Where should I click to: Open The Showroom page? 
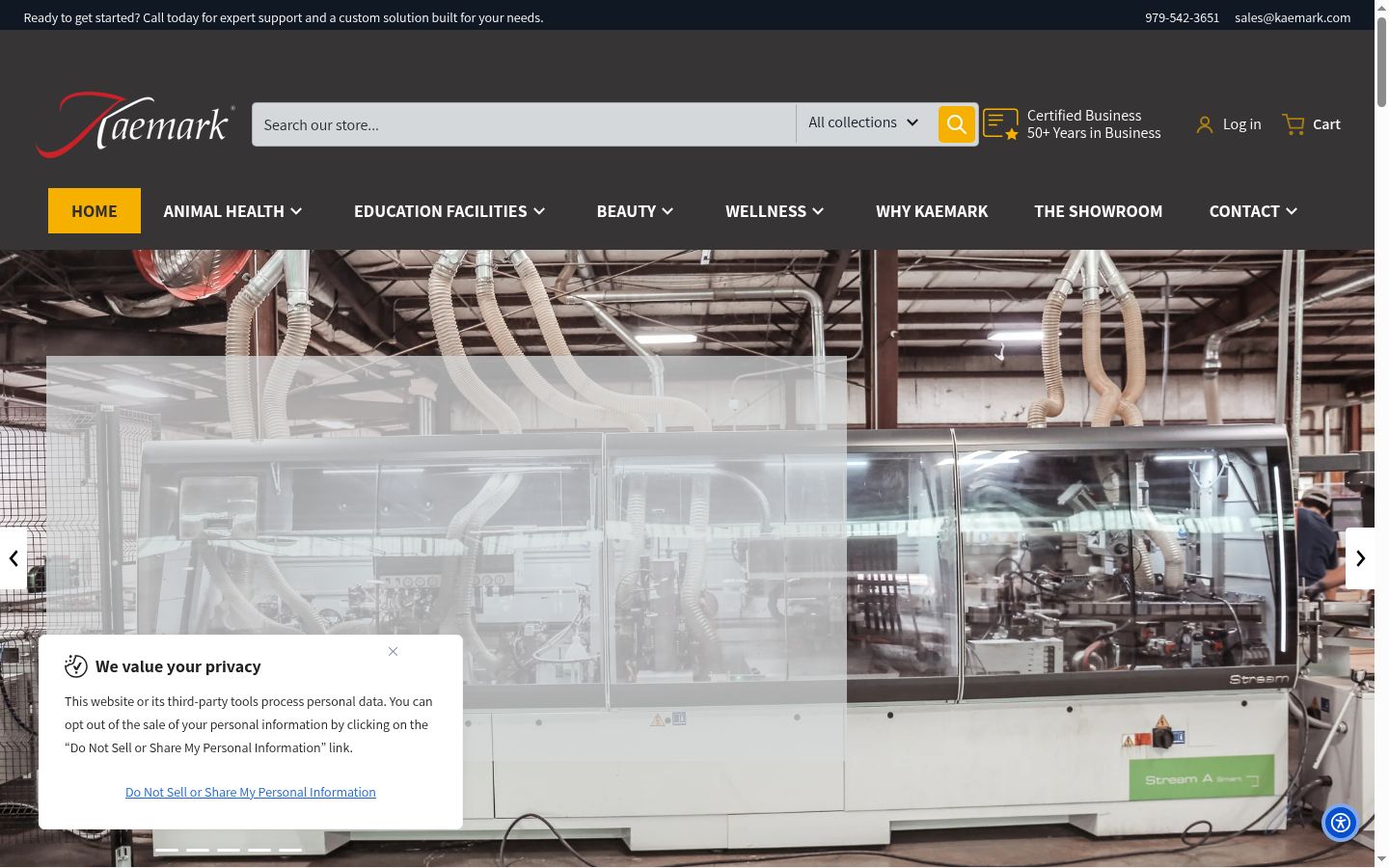(x=1099, y=211)
